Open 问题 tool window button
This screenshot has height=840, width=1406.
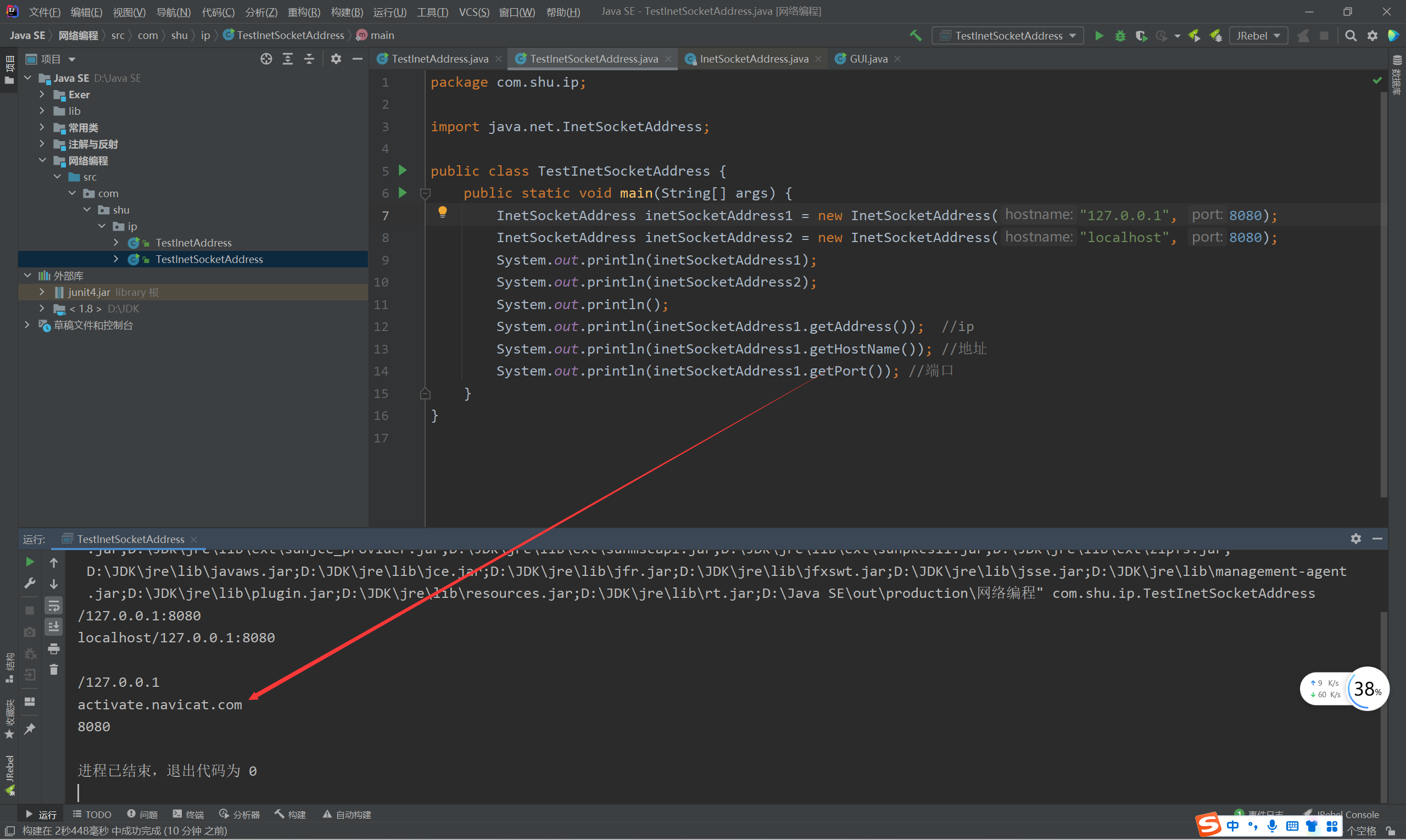coord(143,814)
